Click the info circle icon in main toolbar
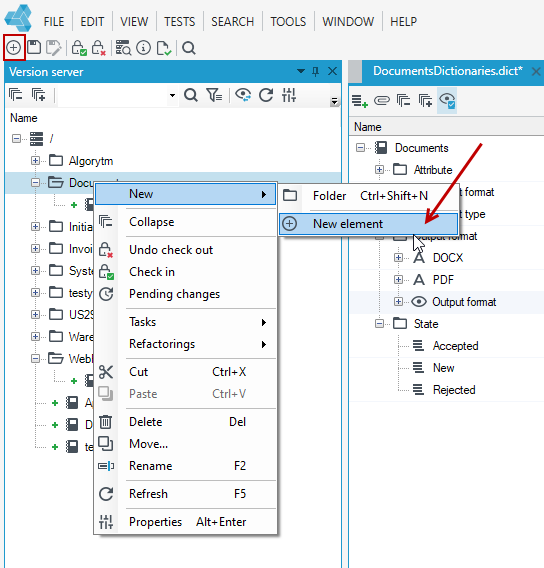The width and height of the screenshot is (544, 568). tap(143, 48)
